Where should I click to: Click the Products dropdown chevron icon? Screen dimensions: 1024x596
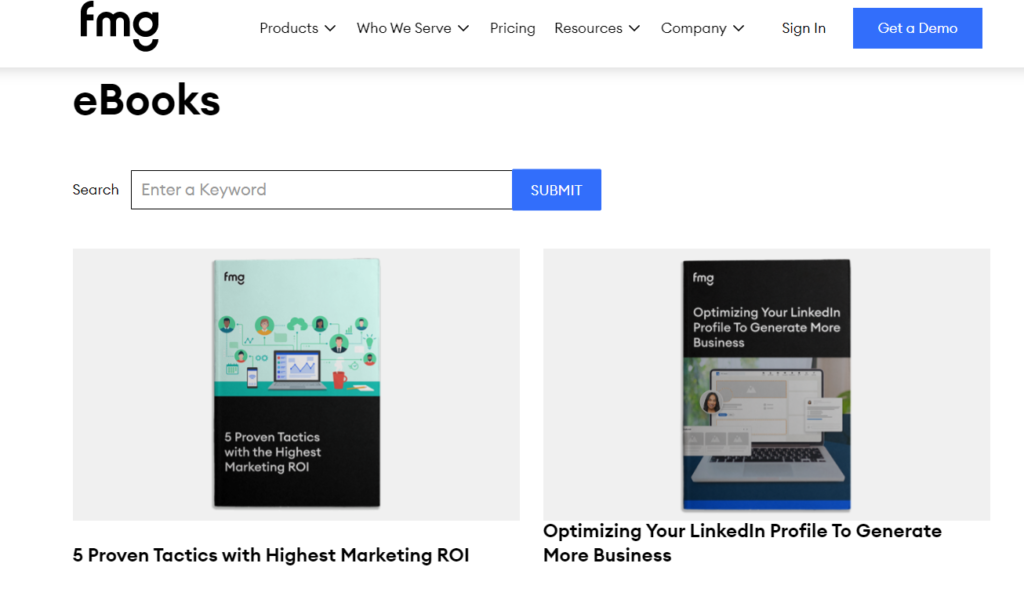pyautogui.click(x=331, y=28)
